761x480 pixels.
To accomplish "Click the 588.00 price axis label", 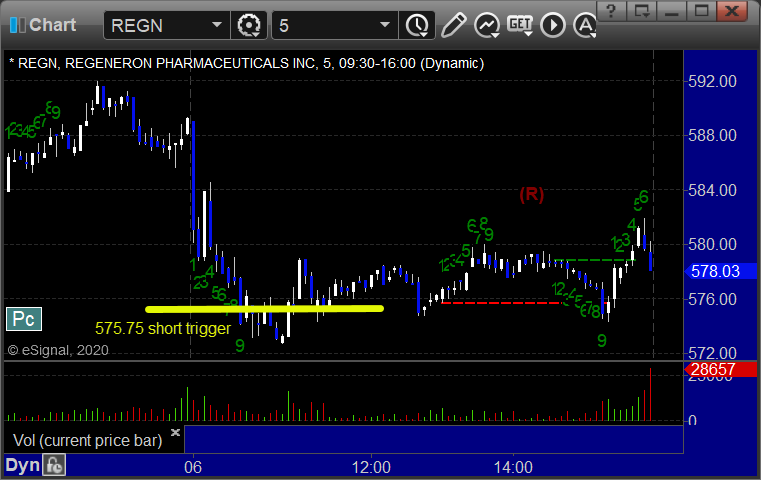I will (x=712, y=135).
